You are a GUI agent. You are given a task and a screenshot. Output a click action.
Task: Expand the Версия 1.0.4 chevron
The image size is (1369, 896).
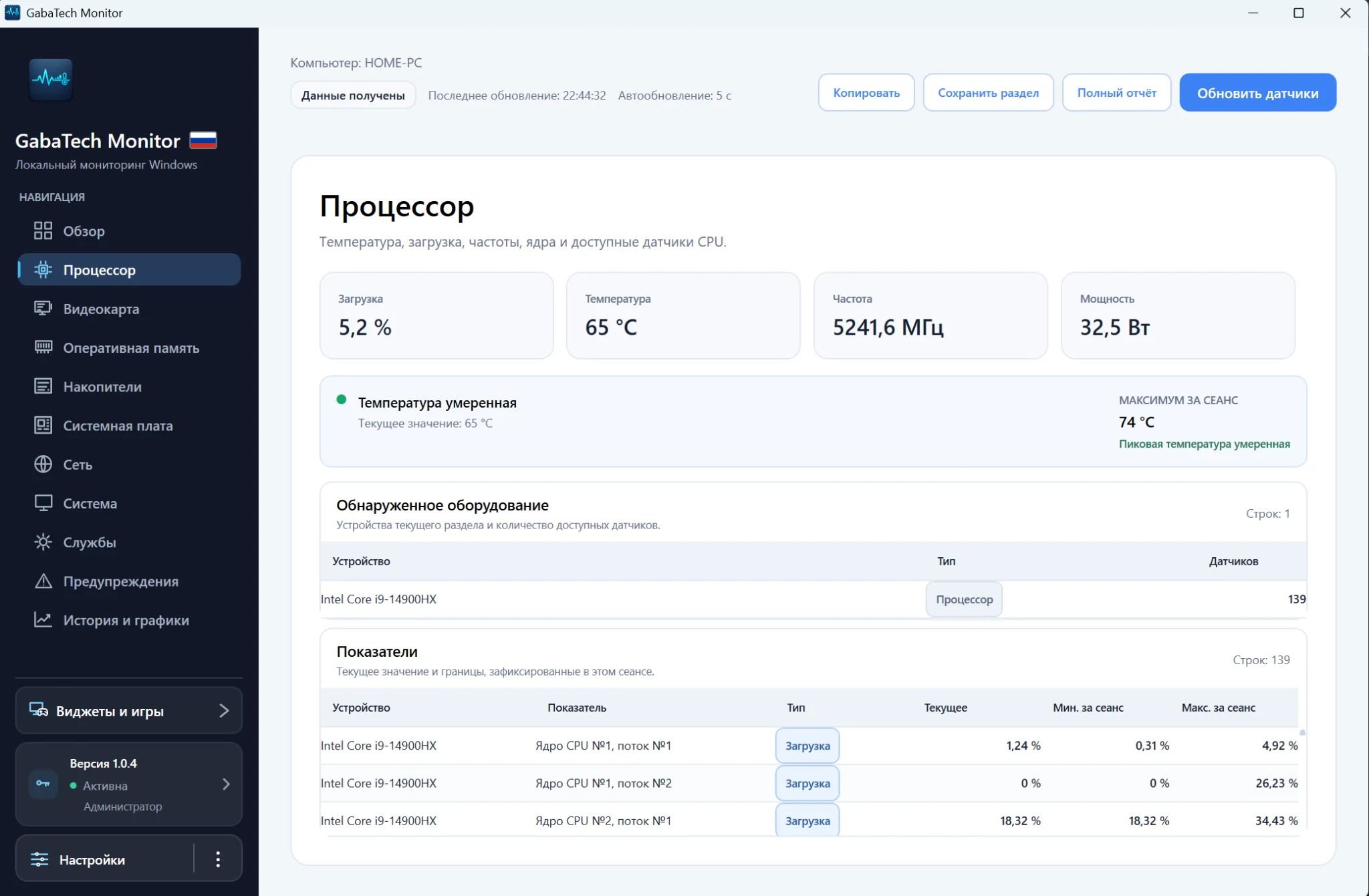226,784
